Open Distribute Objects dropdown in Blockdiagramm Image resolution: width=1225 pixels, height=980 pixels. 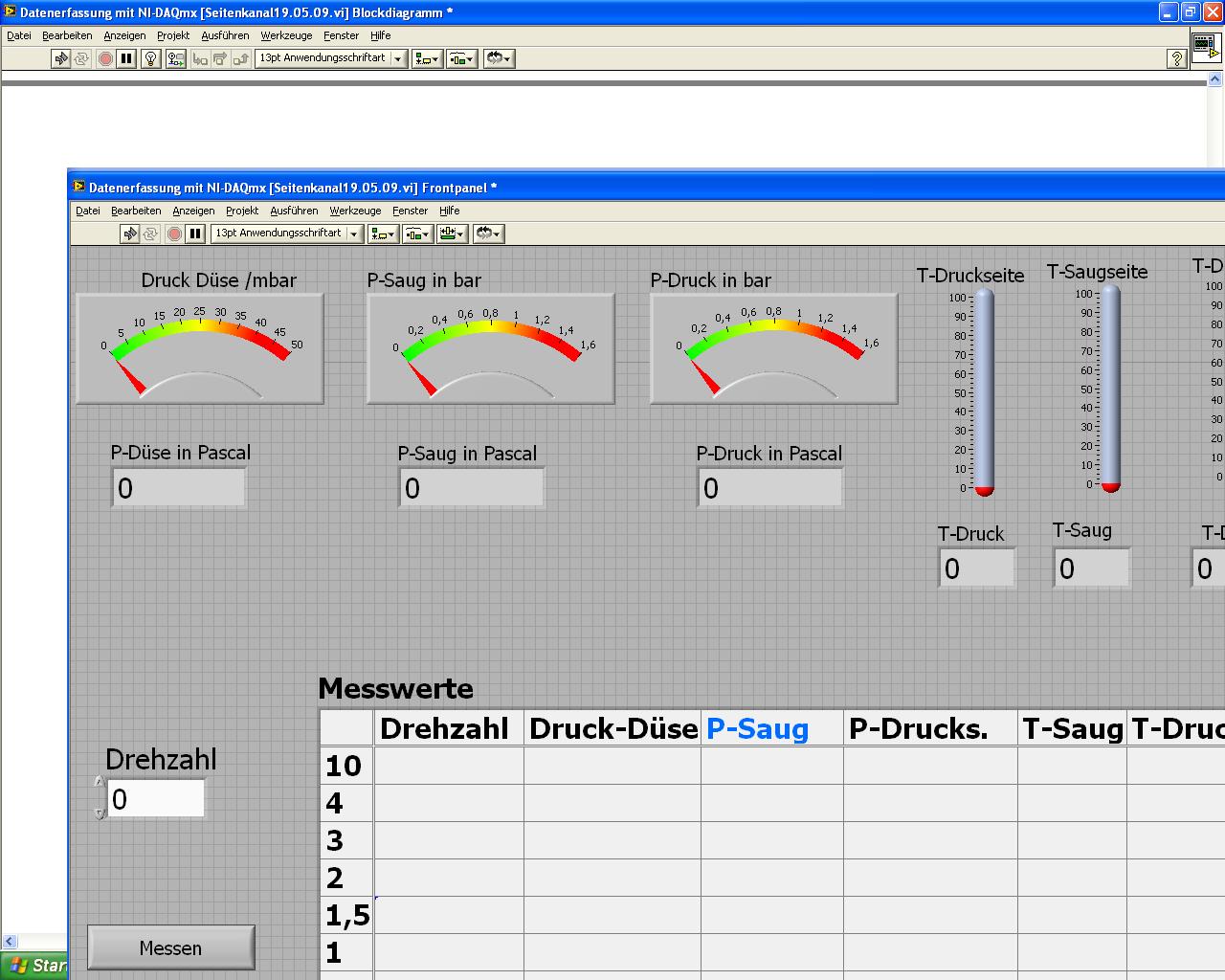click(461, 58)
